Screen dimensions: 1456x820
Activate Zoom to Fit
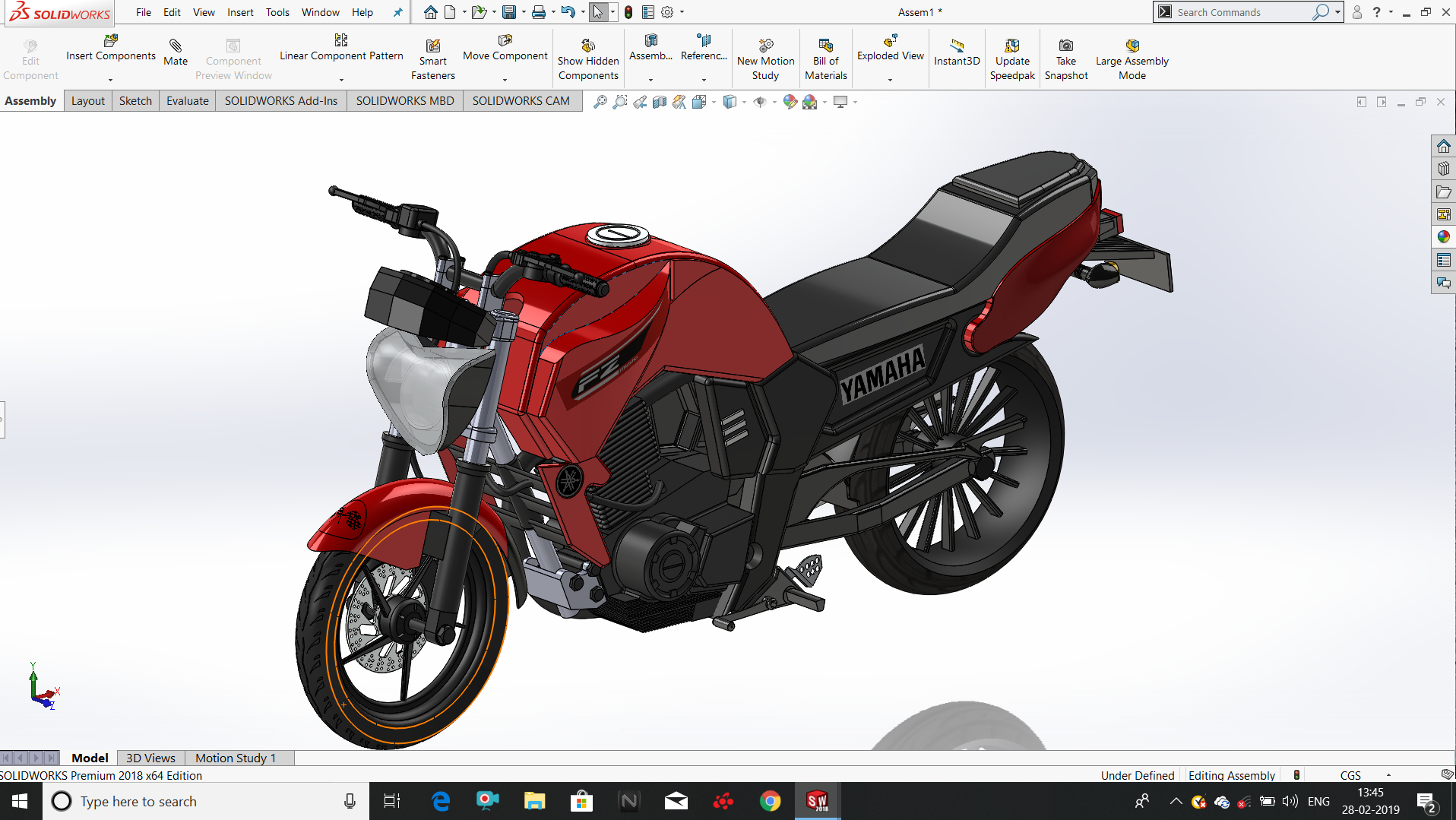[600, 101]
